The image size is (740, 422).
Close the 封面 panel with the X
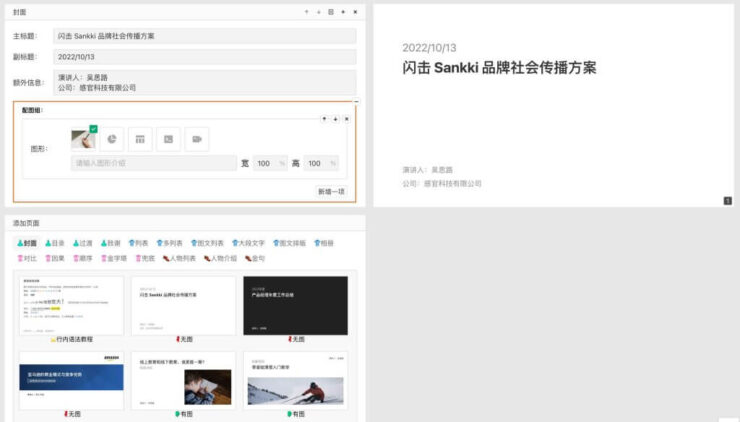pos(355,12)
